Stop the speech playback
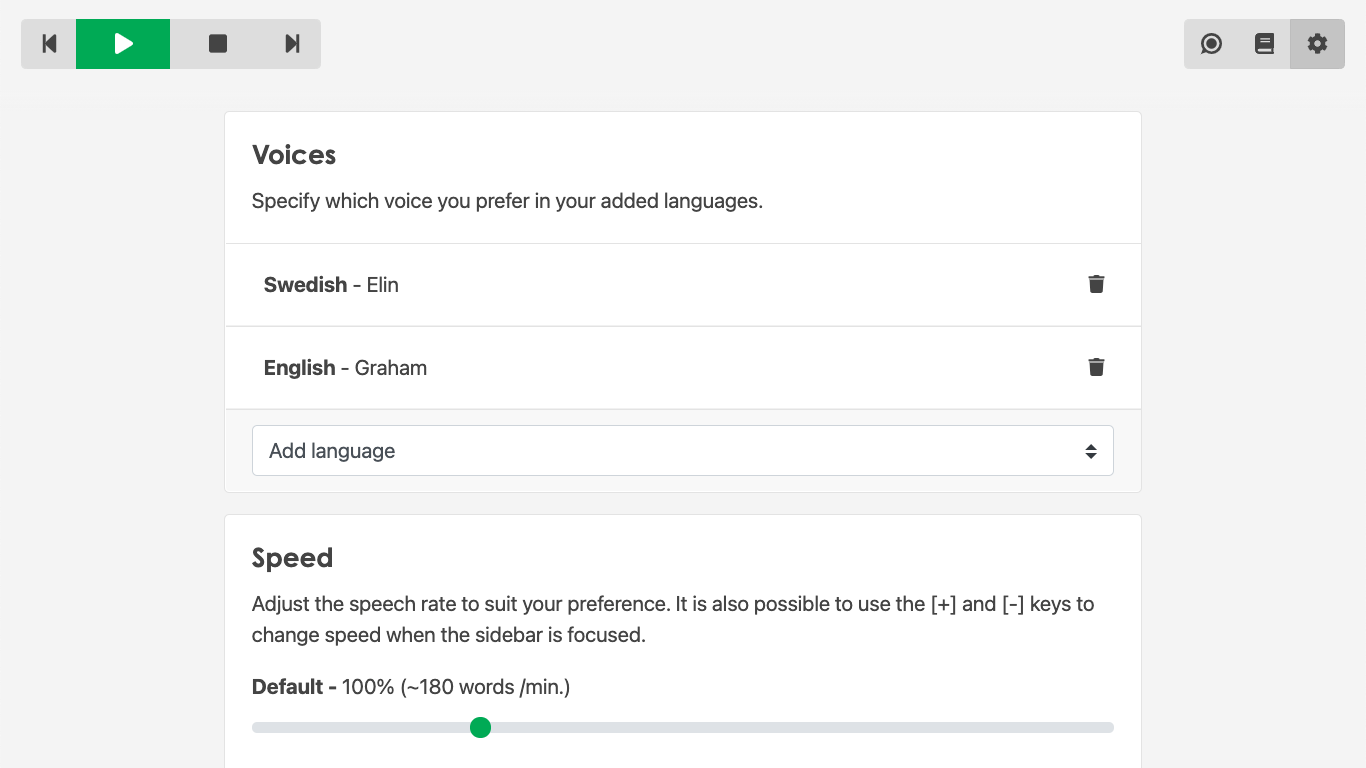 [218, 44]
